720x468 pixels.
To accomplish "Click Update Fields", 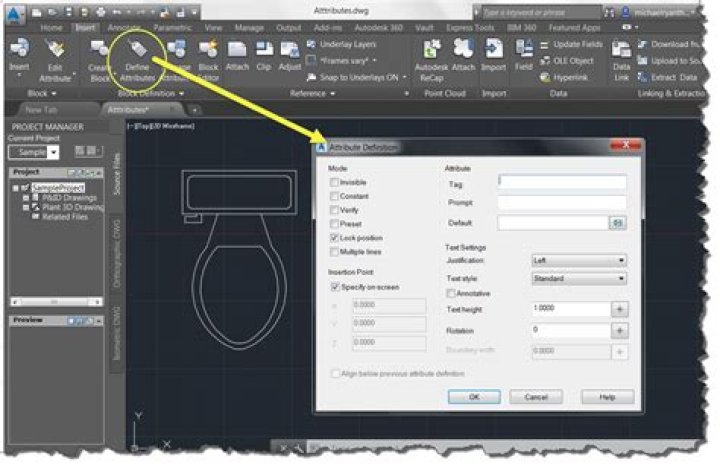I will coord(571,45).
